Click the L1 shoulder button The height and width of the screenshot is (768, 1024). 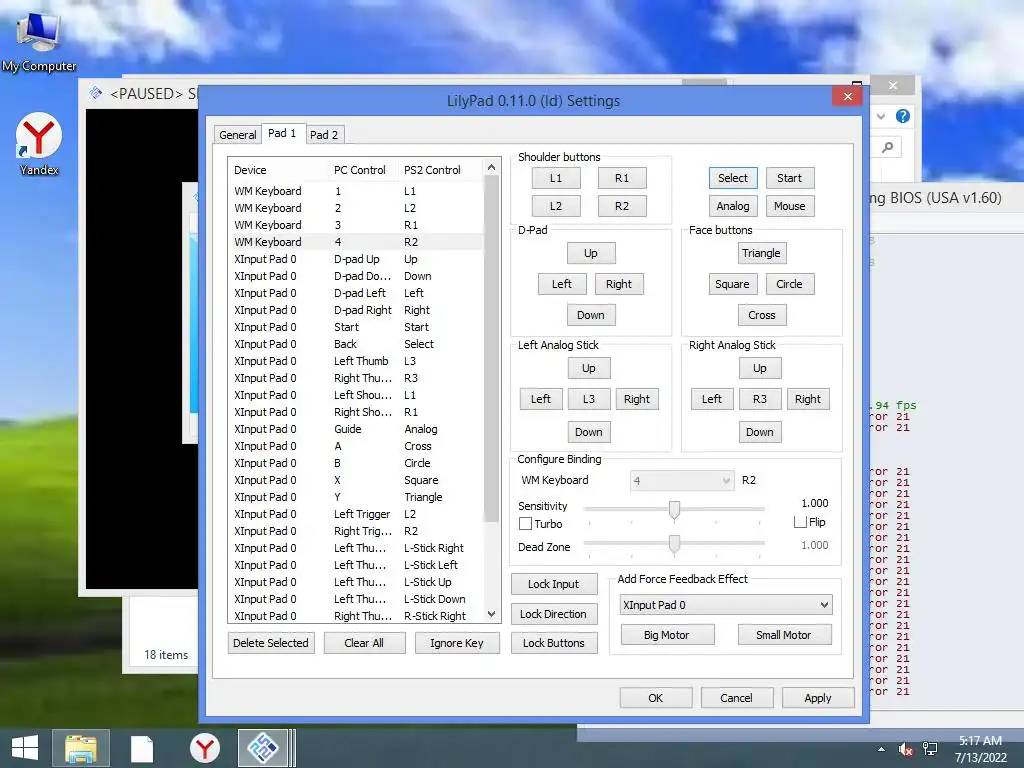556,178
